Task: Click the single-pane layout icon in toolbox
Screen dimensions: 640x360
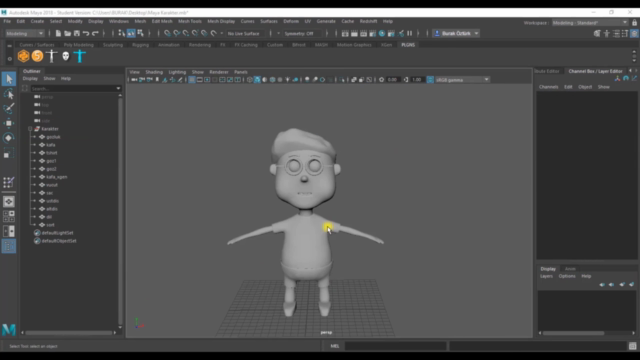Action: pyautogui.click(x=9, y=202)
